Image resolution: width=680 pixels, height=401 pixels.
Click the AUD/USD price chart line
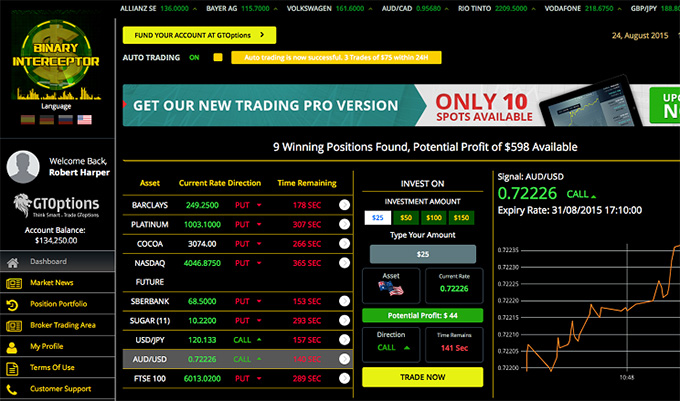coord(603,308)
